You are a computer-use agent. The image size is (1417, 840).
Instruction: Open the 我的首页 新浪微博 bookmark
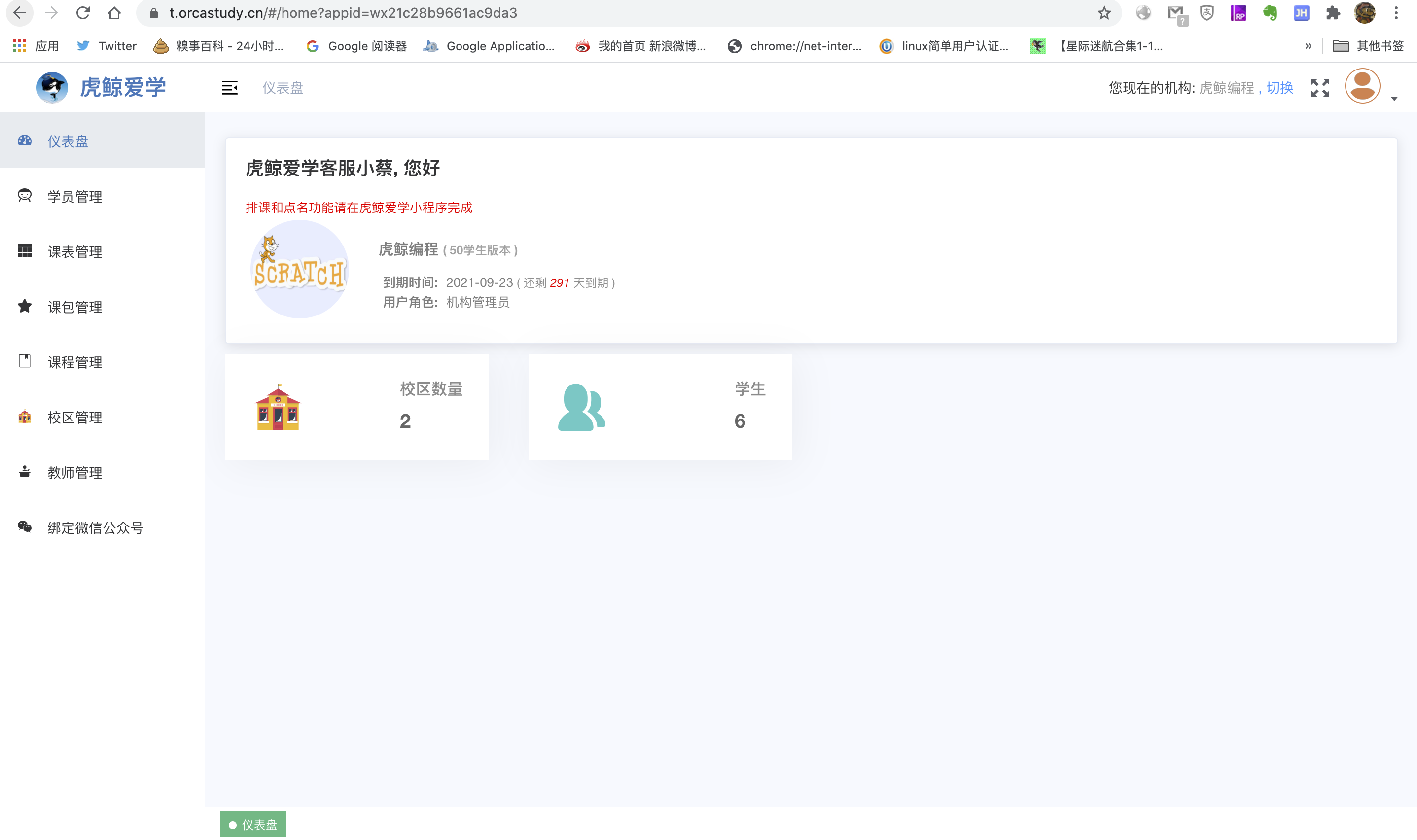(x=640, y=46)
